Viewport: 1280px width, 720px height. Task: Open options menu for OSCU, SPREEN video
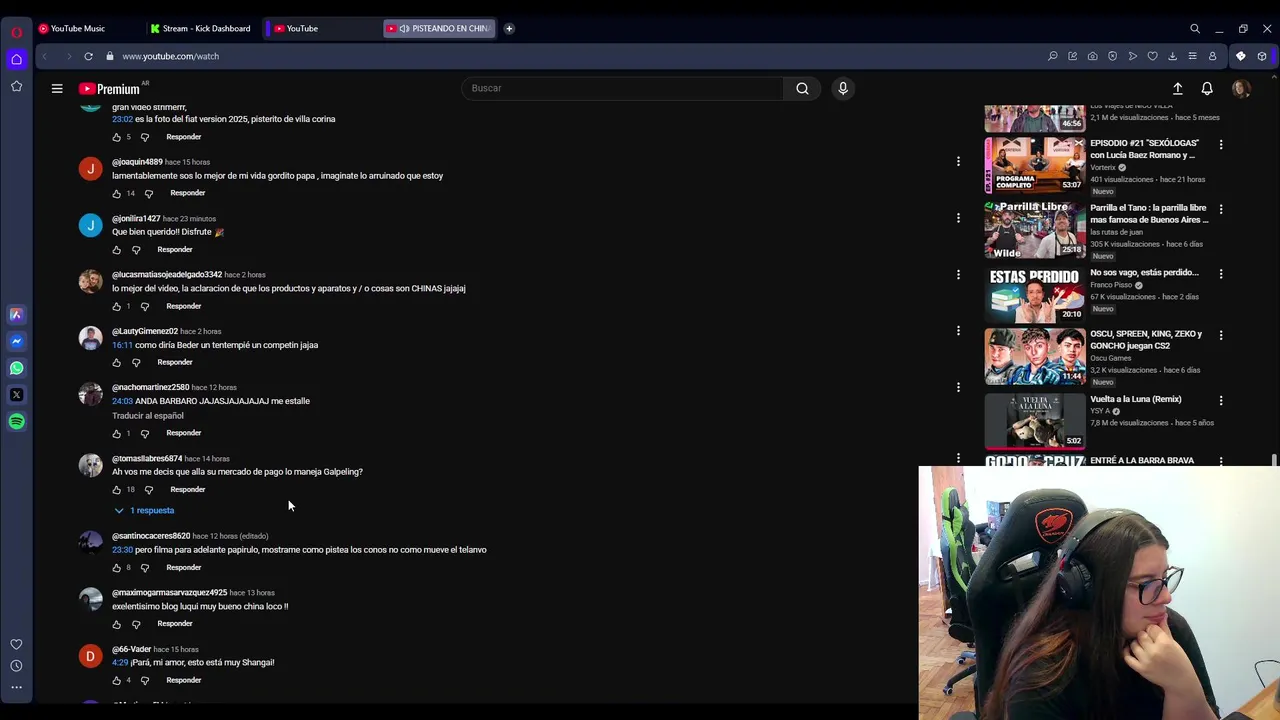(x=1221, y=335)
